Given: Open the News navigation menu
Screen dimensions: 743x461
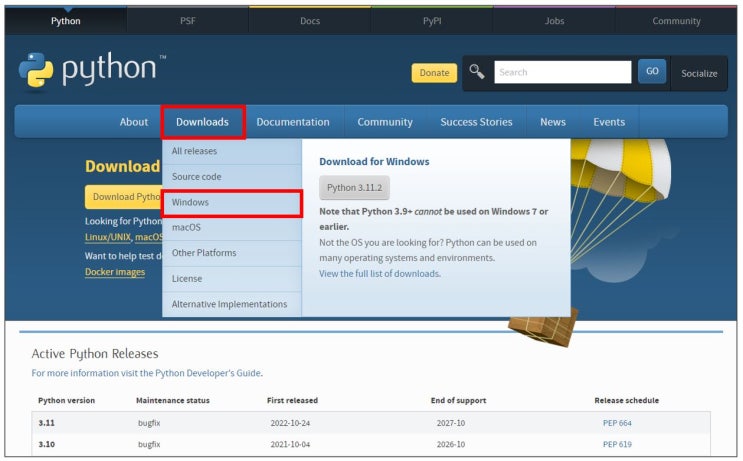Looking at the screenshot, I should click(x=553, y=122).
